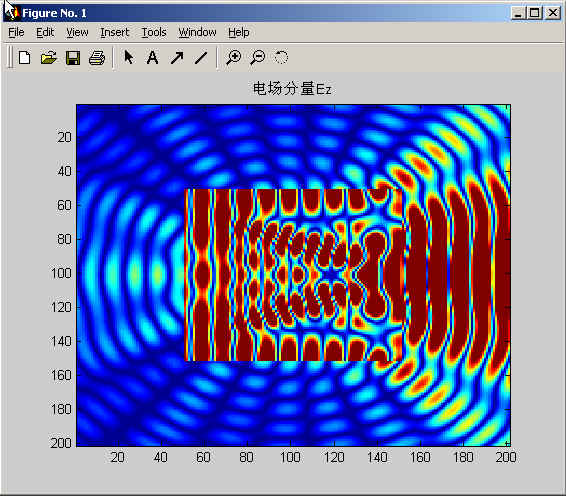Open the Help menu
Image resolution: width=566 pixels, height=496 pixels.
point(239,32)
